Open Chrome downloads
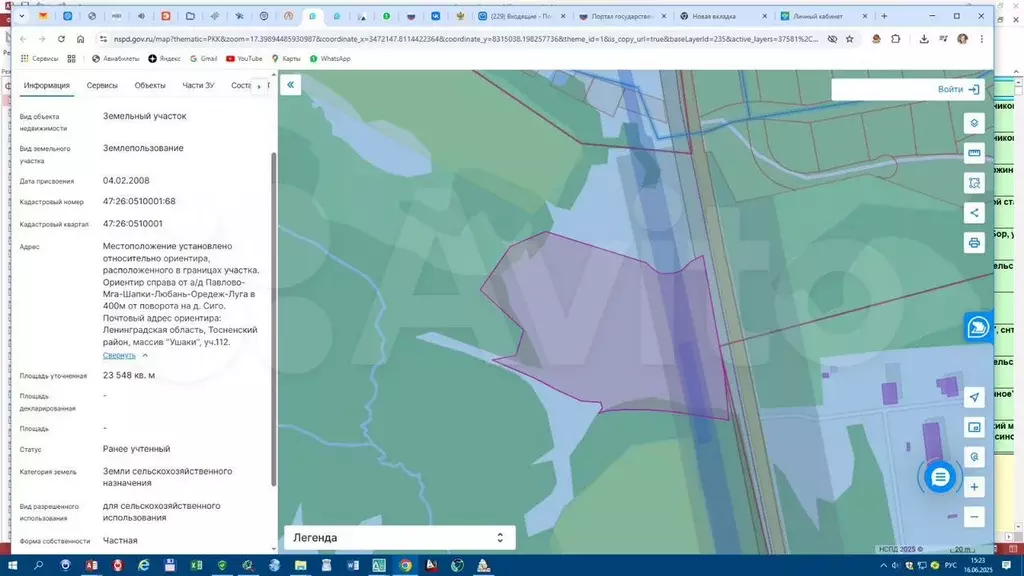Screen dimensions: 1024x576 [923, 39]
